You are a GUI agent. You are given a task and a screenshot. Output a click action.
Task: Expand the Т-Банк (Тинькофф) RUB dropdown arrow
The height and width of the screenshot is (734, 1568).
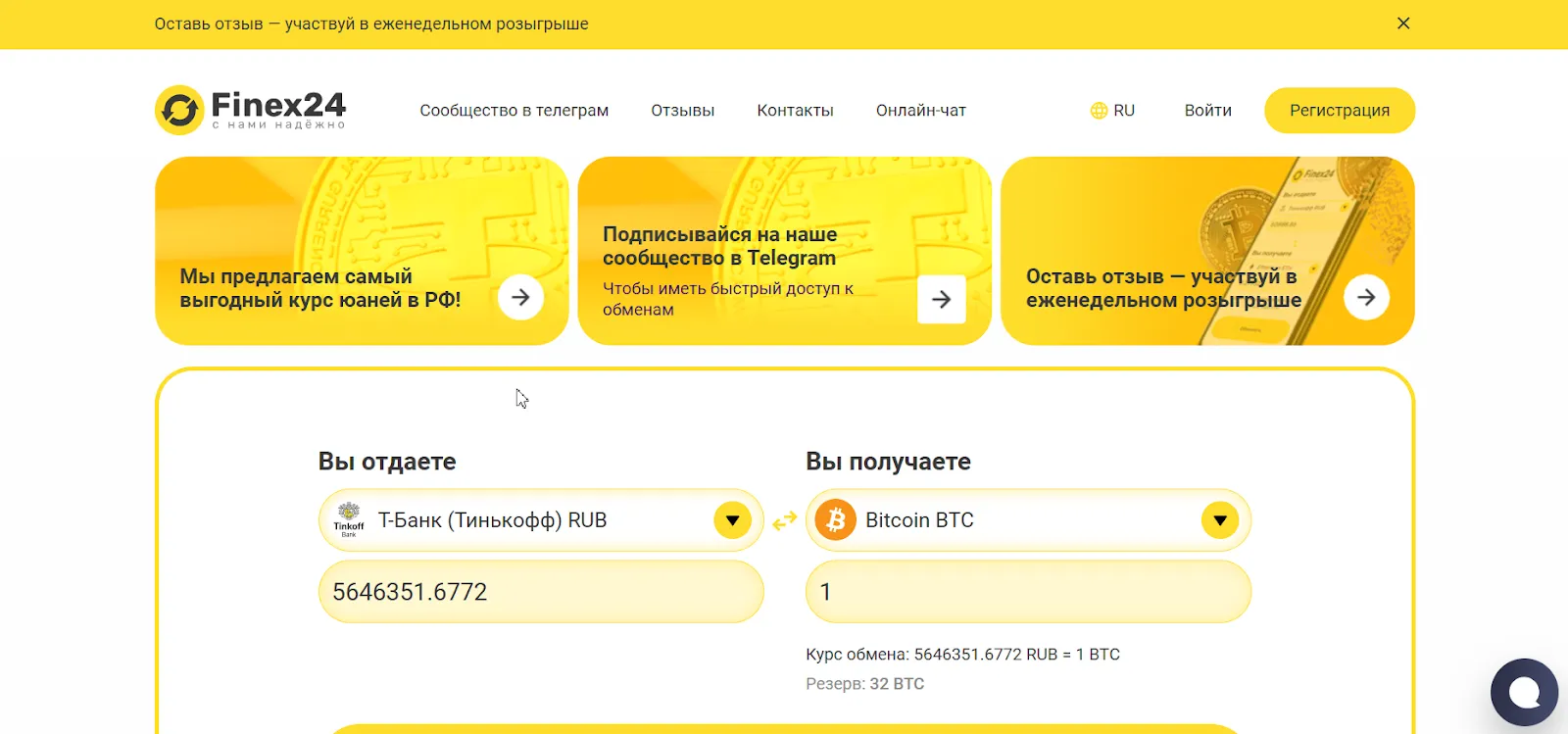tap(732, 520)
